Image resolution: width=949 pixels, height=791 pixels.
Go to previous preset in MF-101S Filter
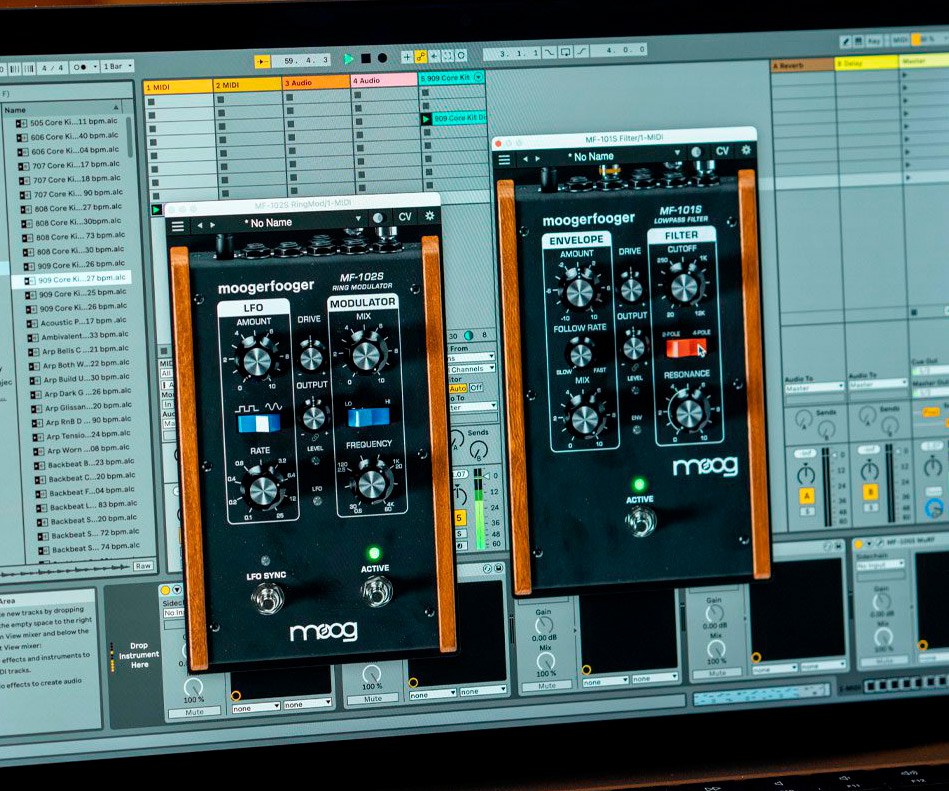[x=525, y=159]
